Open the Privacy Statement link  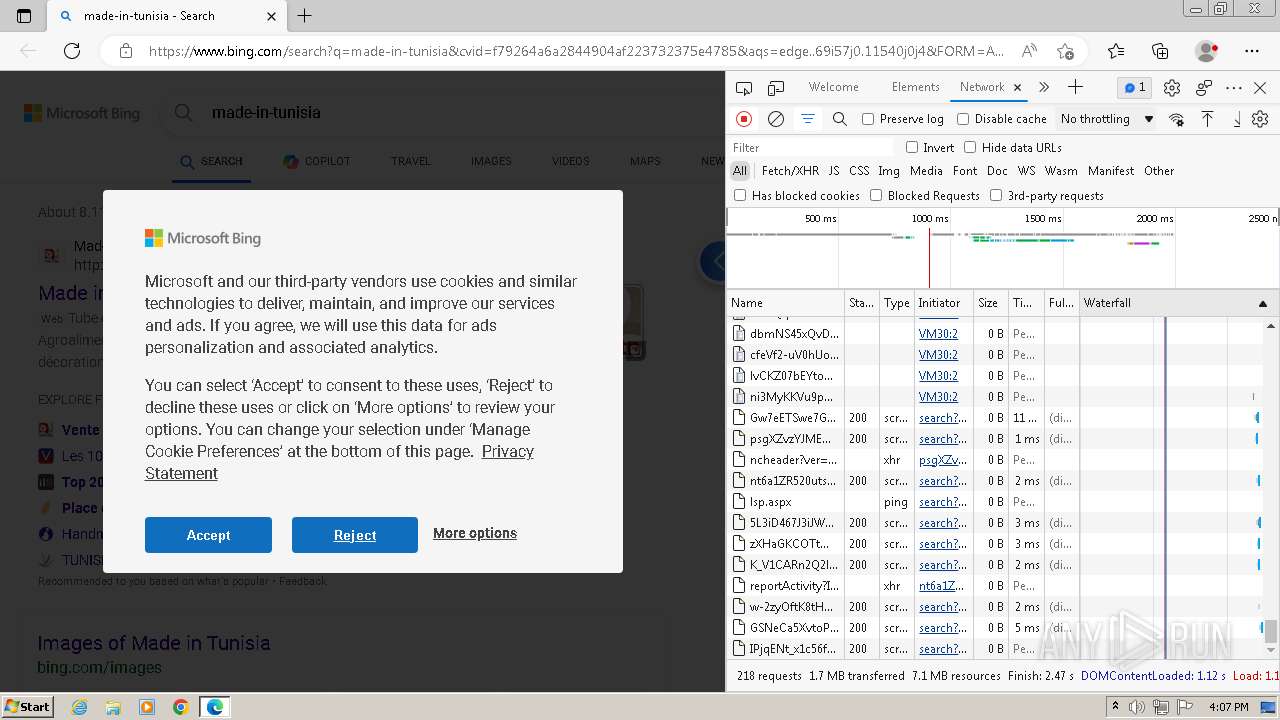point(340,462)
